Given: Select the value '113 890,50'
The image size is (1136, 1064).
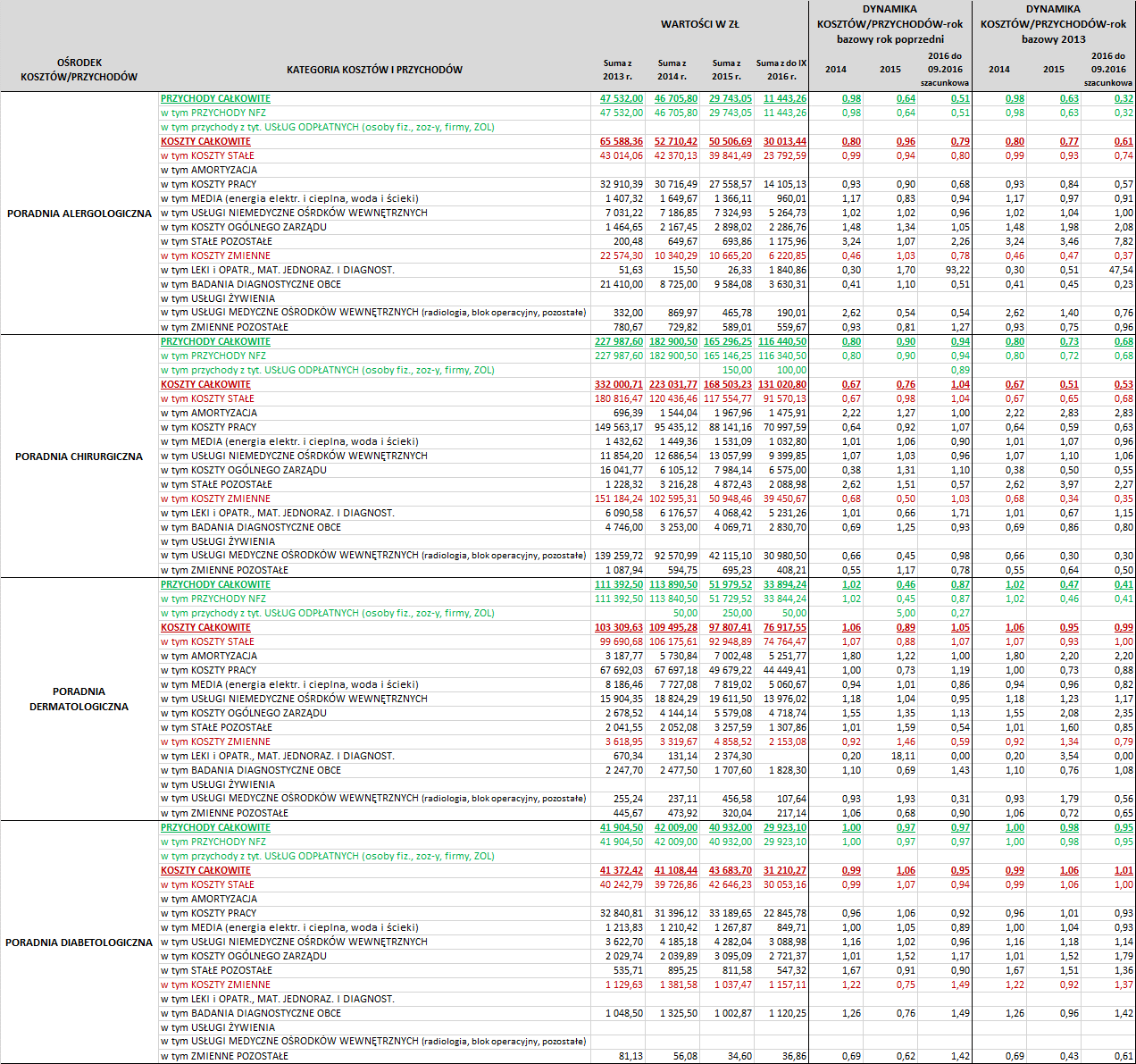Looking at the screenshot, I should (672, 584).
